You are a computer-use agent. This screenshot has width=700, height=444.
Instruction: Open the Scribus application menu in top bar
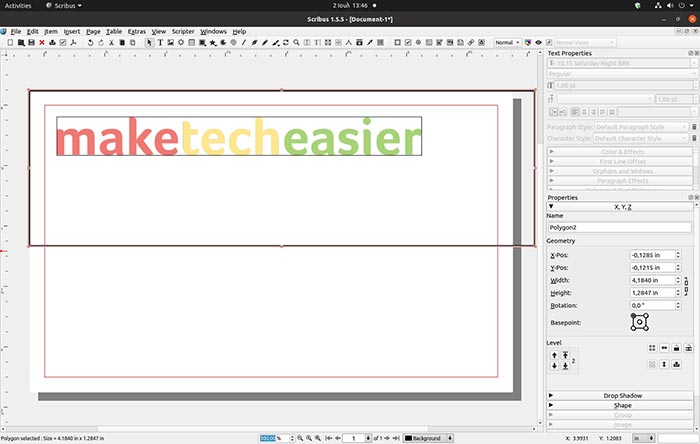(x=64, y=6)
